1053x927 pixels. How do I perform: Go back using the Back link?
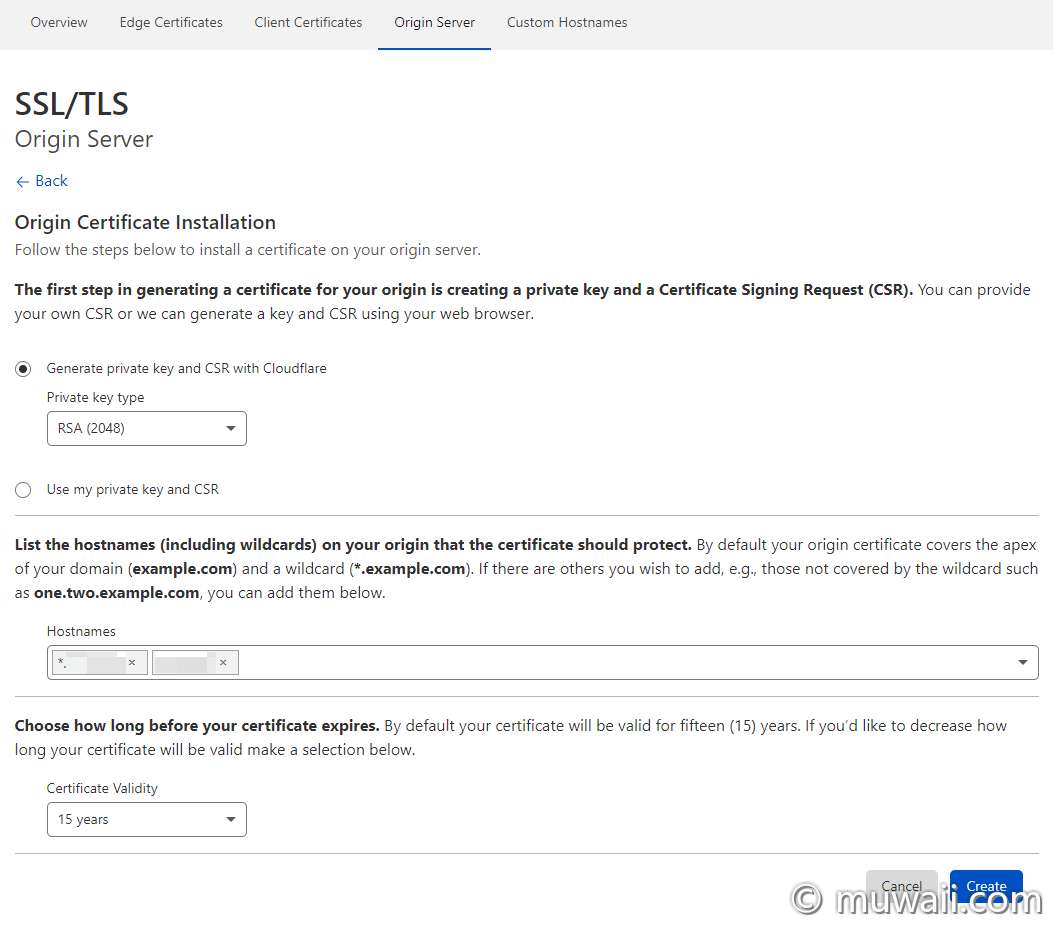[42, 181]
